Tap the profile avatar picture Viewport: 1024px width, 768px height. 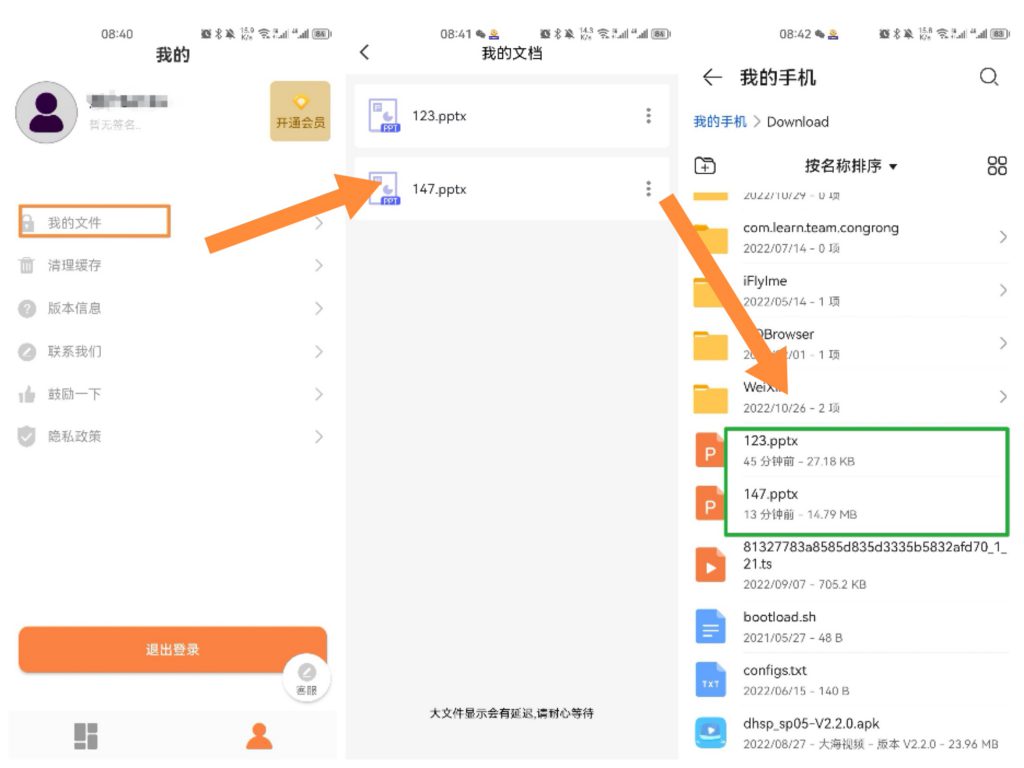46,112
